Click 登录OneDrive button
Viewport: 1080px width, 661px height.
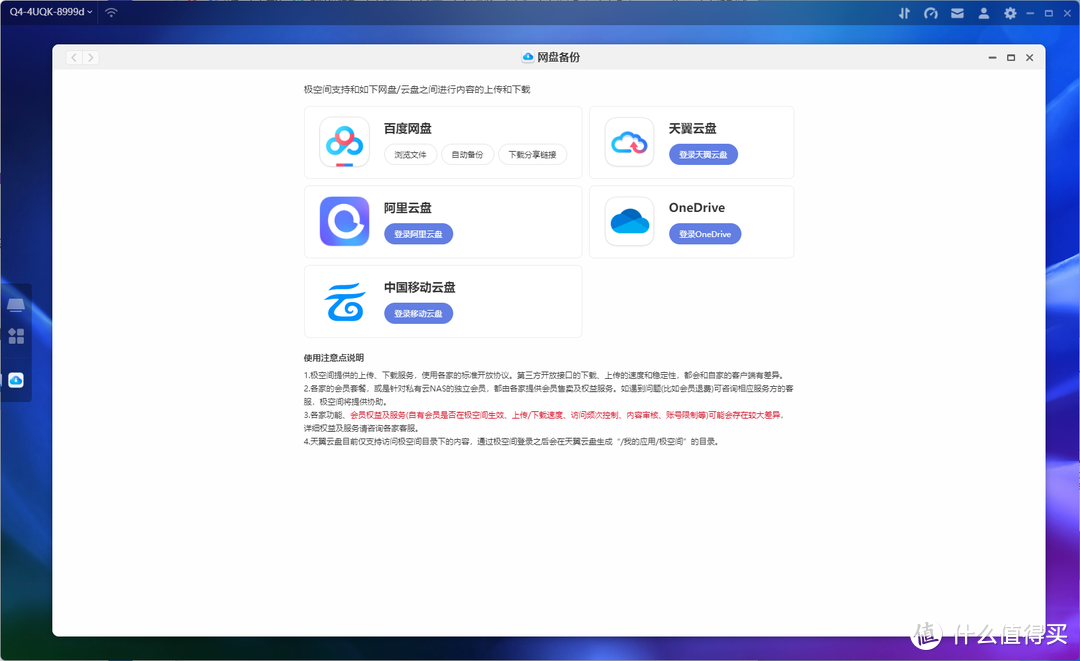click(x=703, y=233)
